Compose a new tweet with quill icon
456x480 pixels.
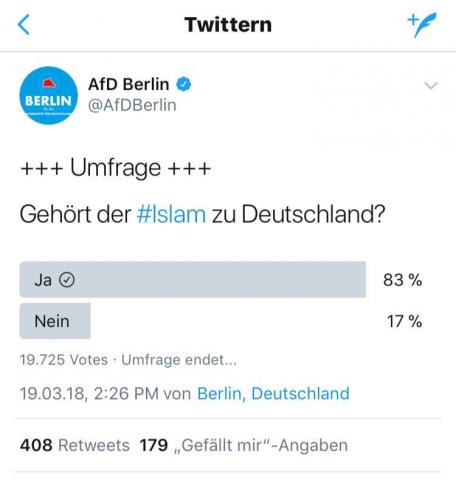tap(422, 25)
